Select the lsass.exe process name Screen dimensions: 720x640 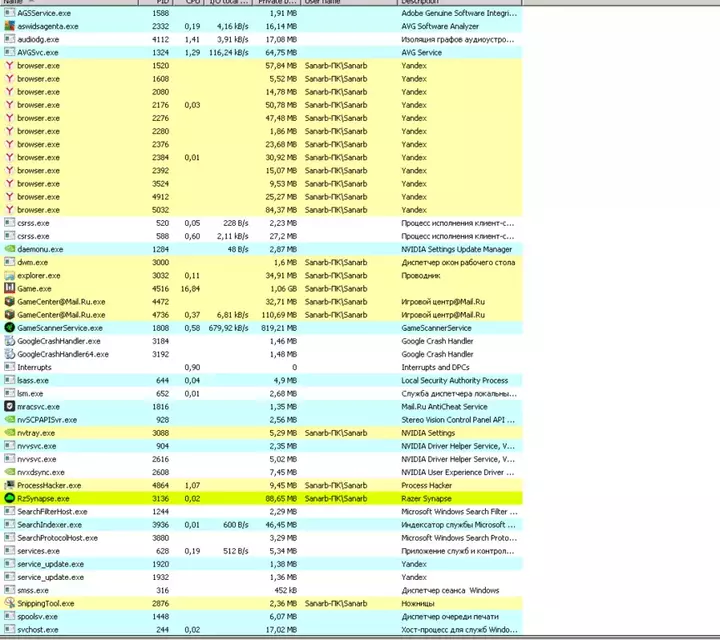coord(33,381)
